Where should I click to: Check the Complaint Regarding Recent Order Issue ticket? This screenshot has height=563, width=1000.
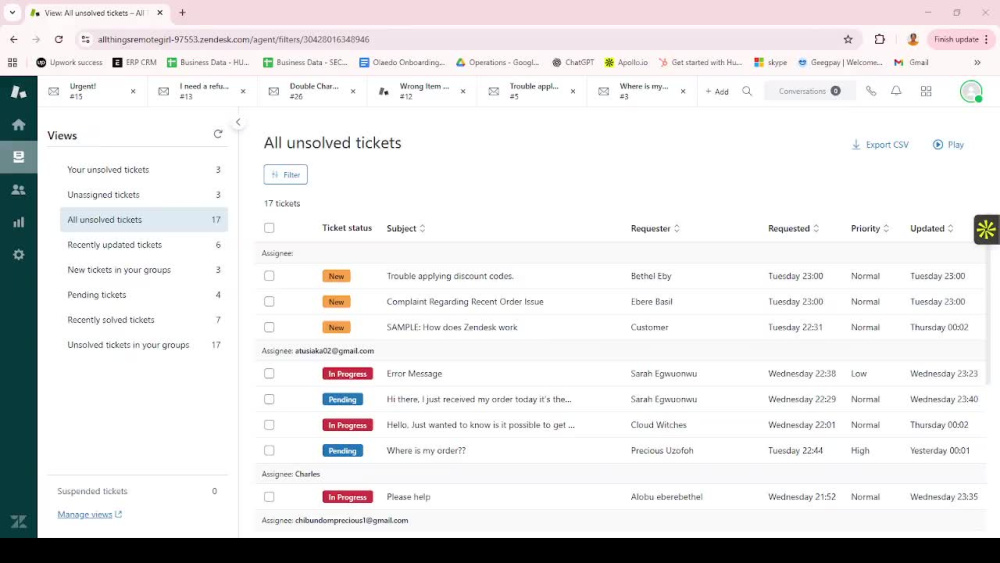coord(269,302)
